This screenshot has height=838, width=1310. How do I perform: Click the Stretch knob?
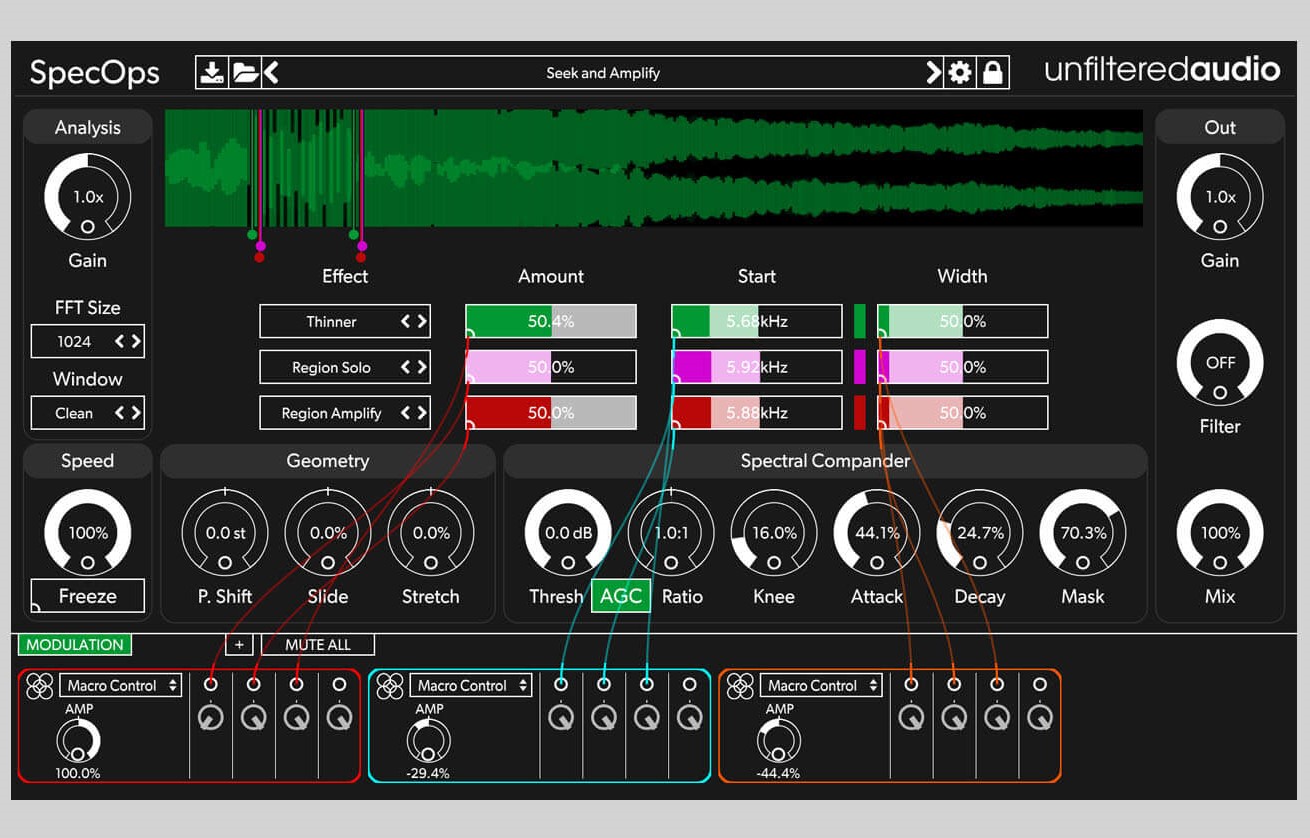click(x=431, y=533)
